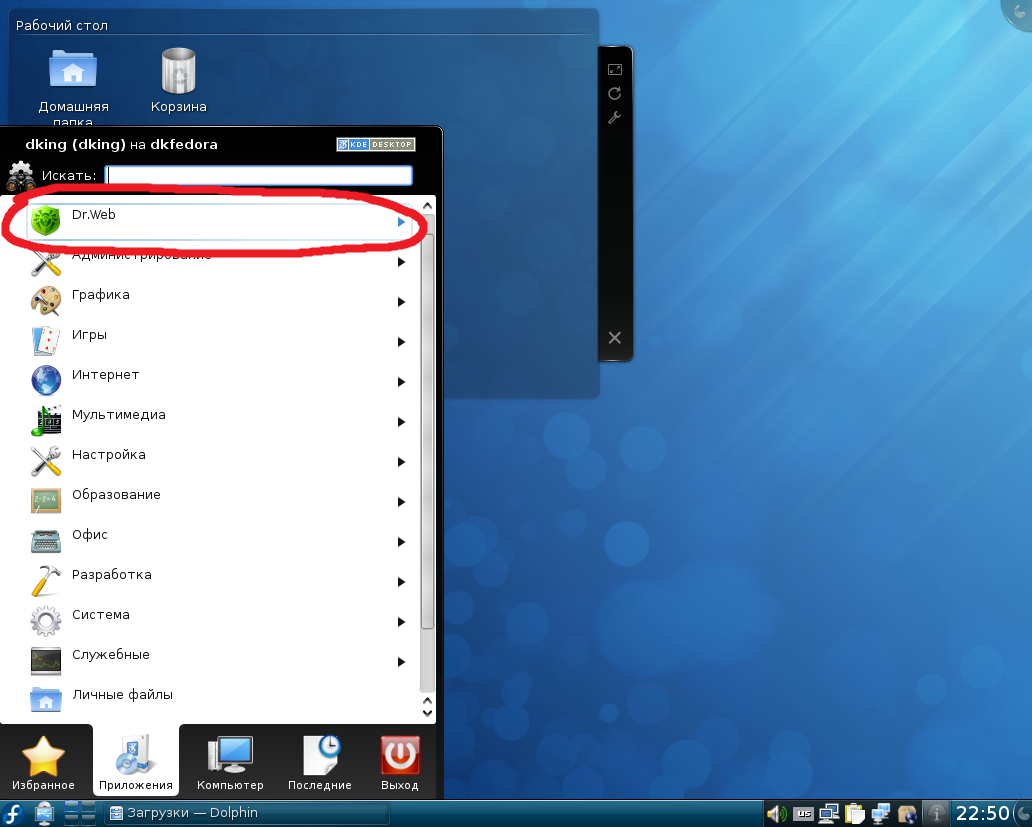Click the Графика palette icon
Screen dimensions: 1032x827
pyautogui.click(x=45, y=301)
